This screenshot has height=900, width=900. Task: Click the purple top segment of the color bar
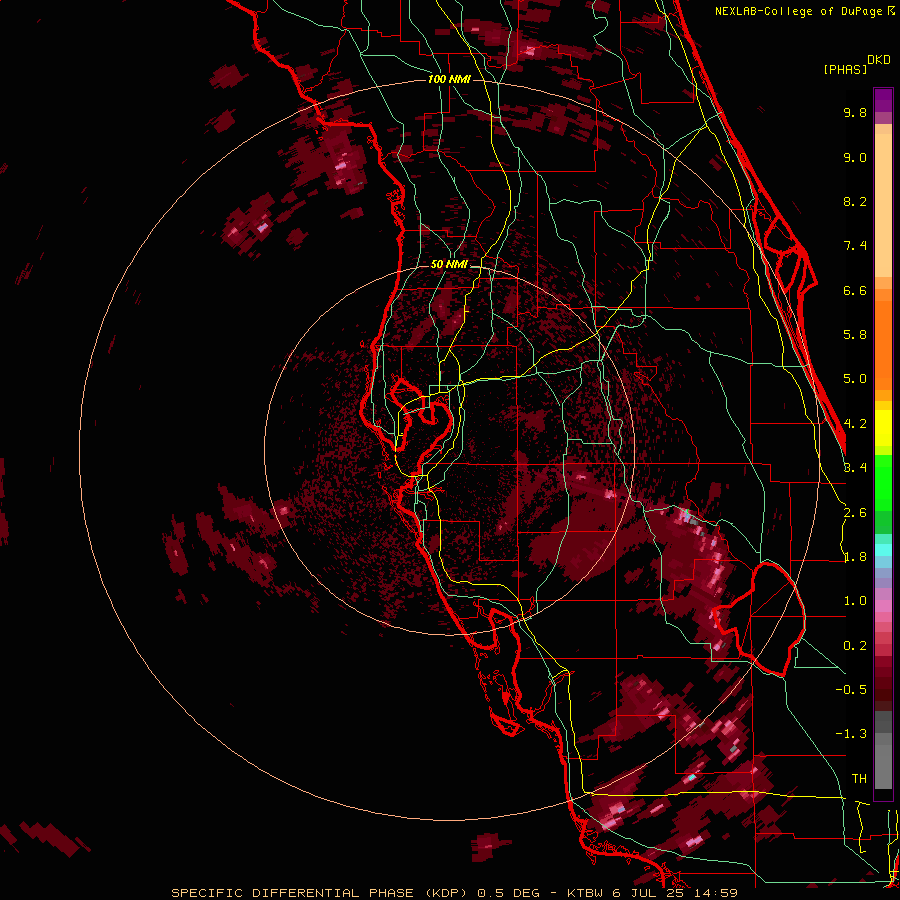click(x=883, y=100)
